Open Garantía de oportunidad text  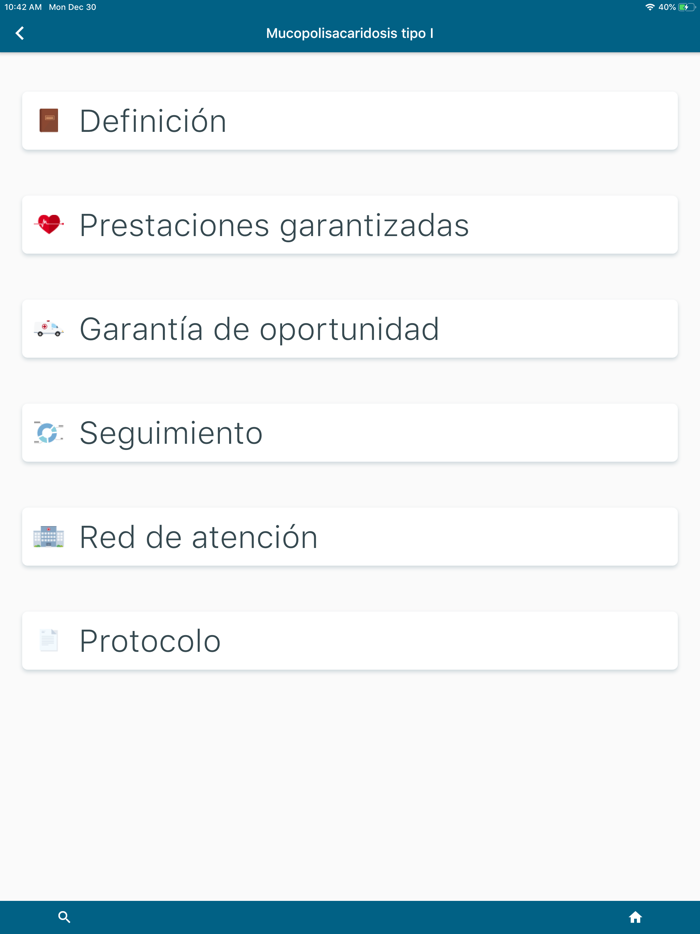(259, 329)
